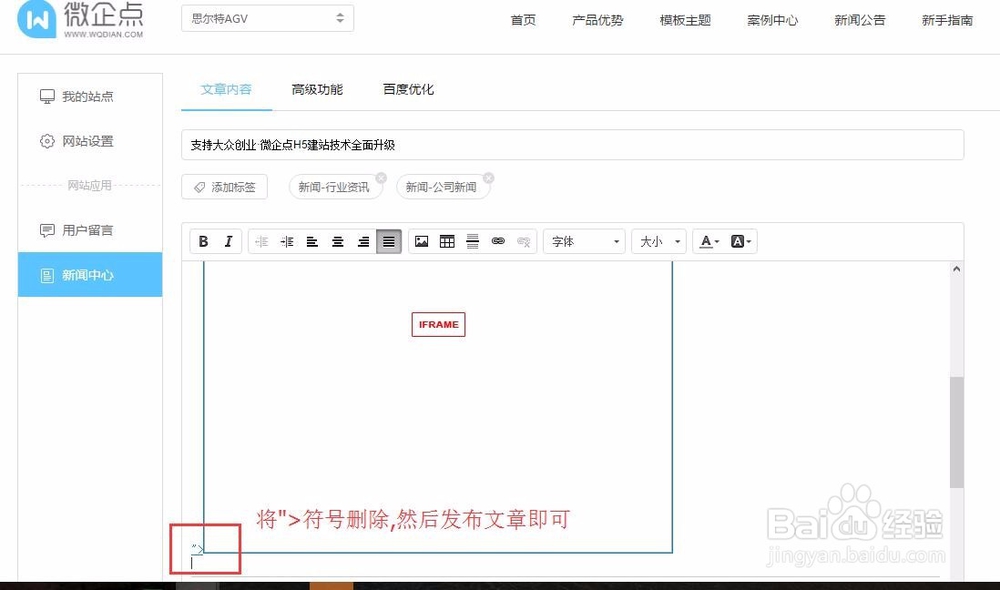This screenshot has width=1000, height=590.
Task: Click the 用户留言 chat icon
Action: point(47,230)
